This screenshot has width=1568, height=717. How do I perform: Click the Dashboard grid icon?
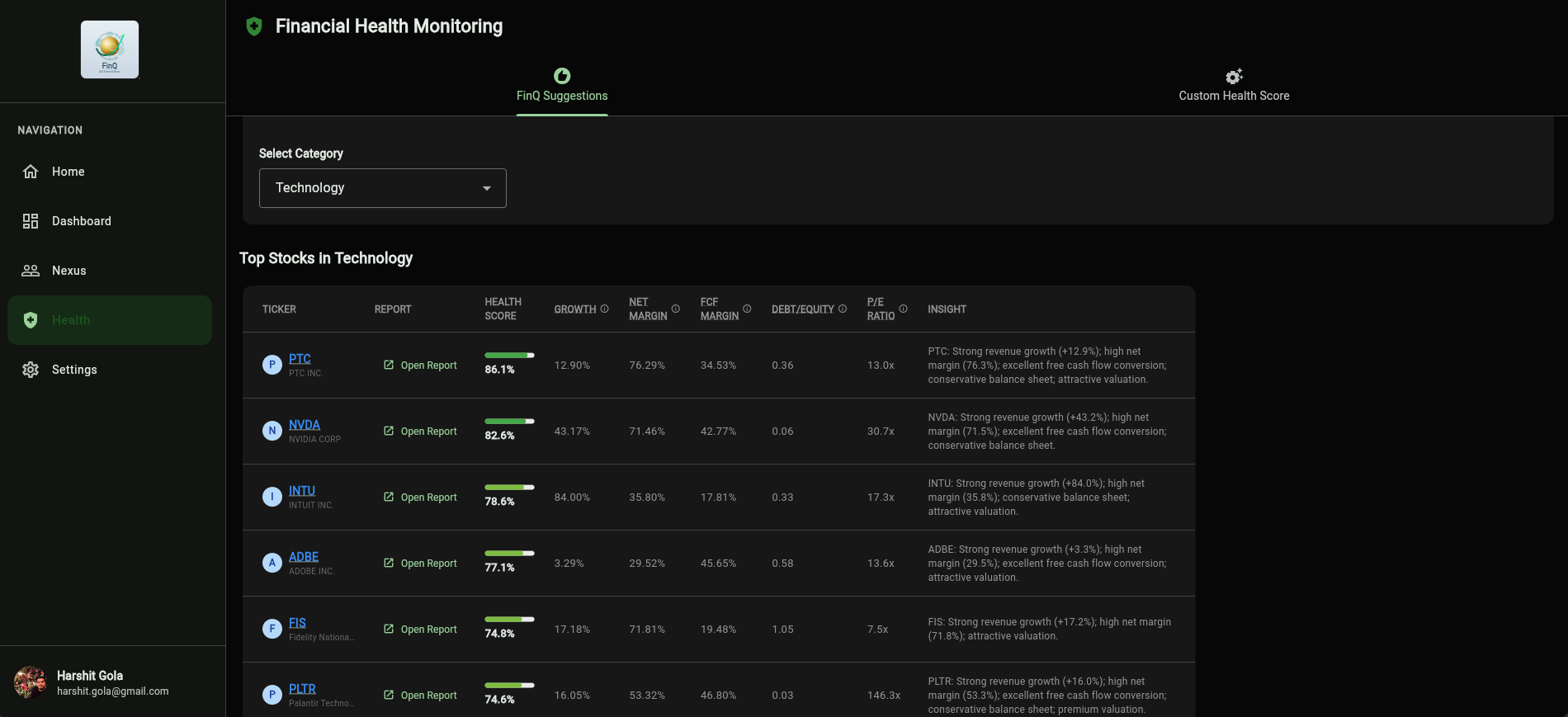[31, 221]
